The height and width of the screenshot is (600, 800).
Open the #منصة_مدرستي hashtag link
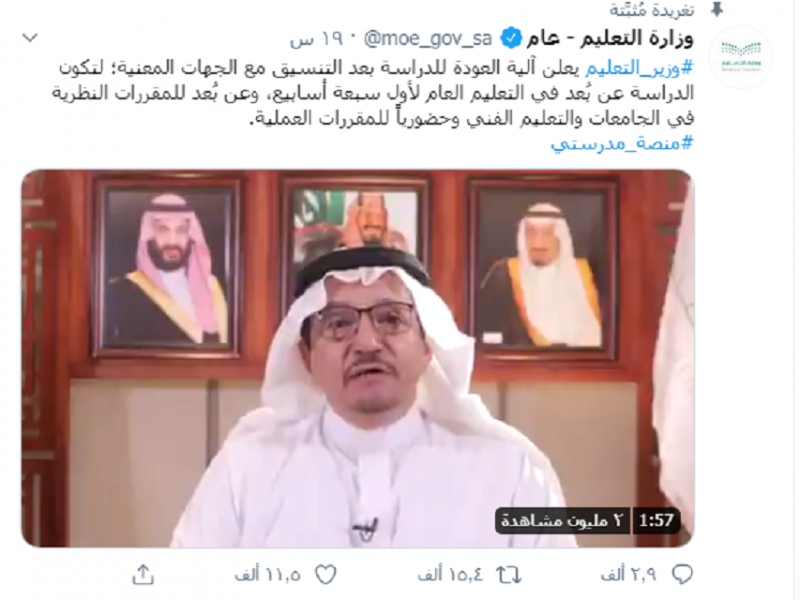tap(622, 143)
